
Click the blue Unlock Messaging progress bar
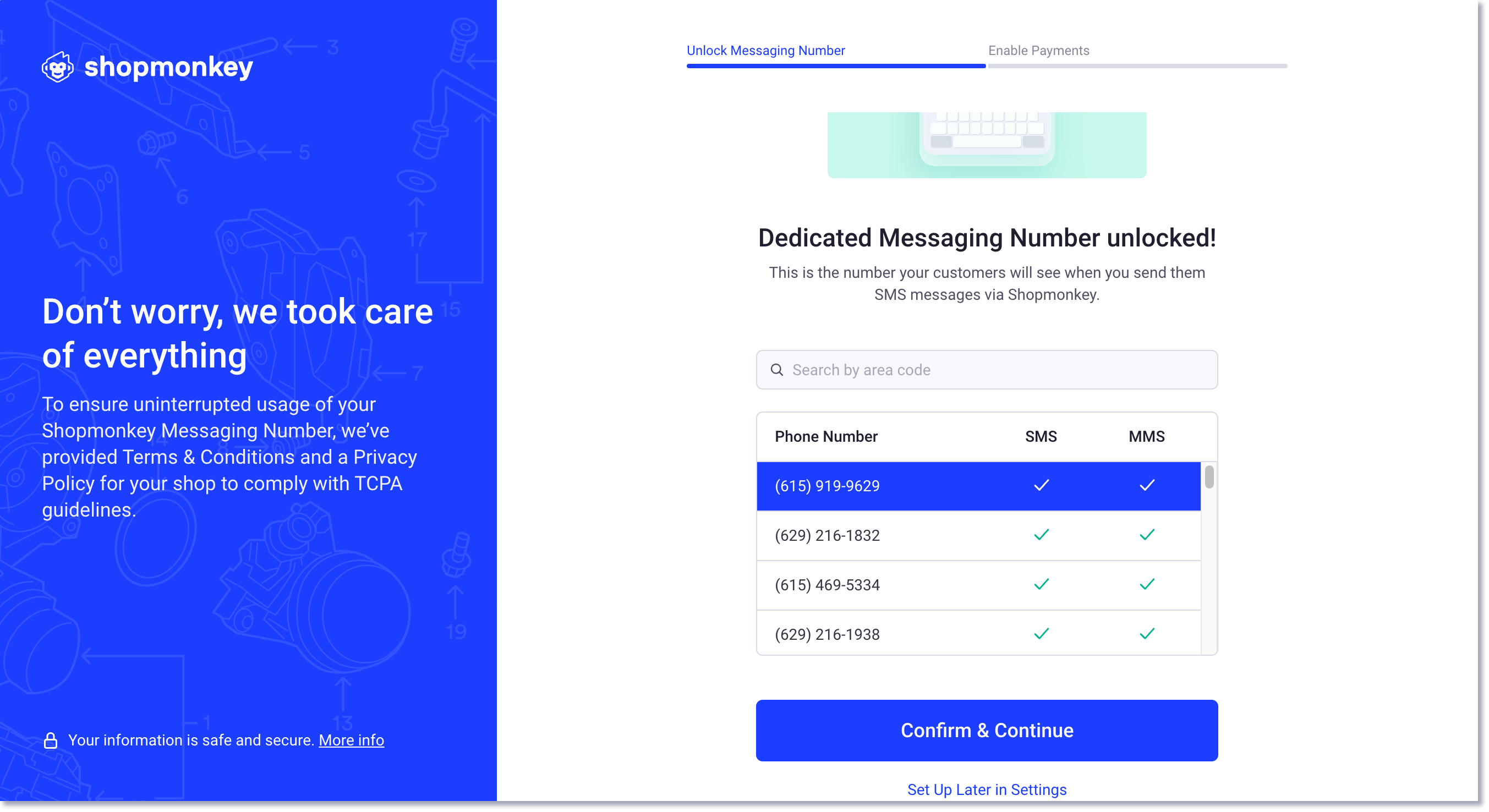836,66
